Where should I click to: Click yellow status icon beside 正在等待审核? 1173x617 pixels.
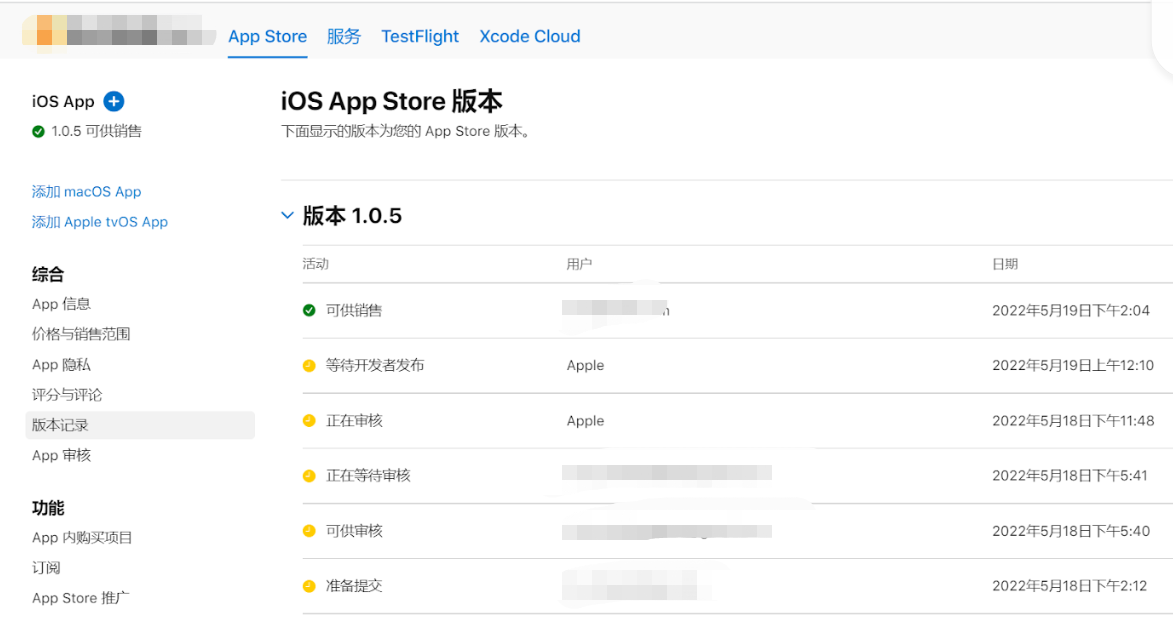point(309,476)
